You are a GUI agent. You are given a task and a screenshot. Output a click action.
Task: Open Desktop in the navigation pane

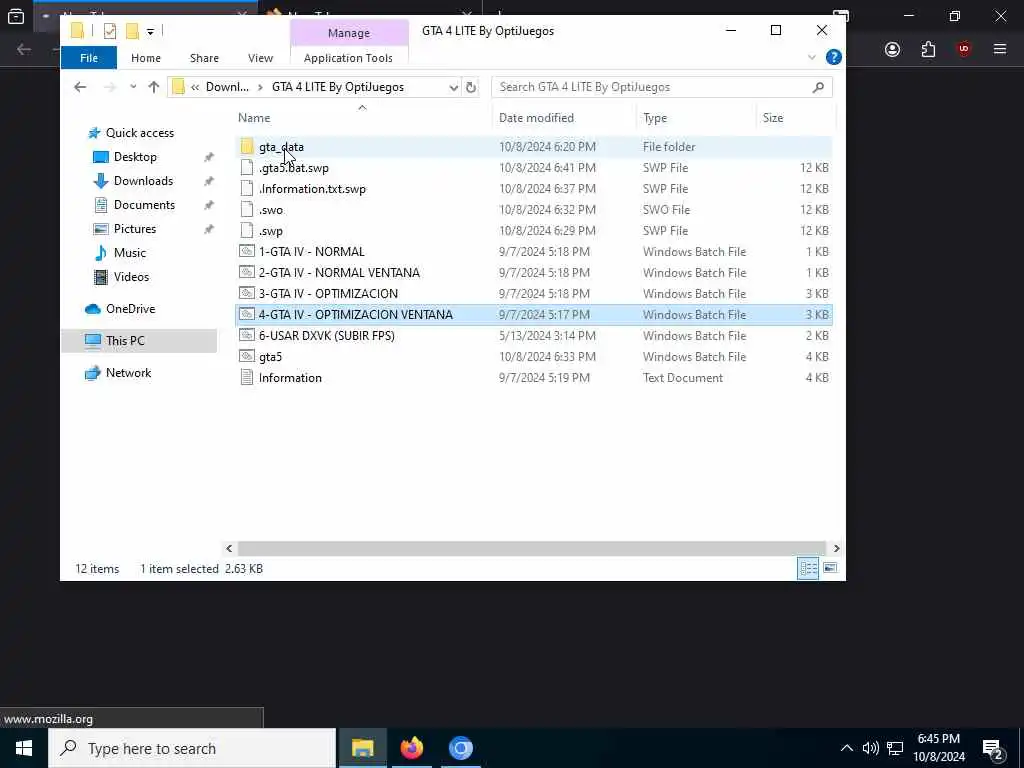(135, 157)
